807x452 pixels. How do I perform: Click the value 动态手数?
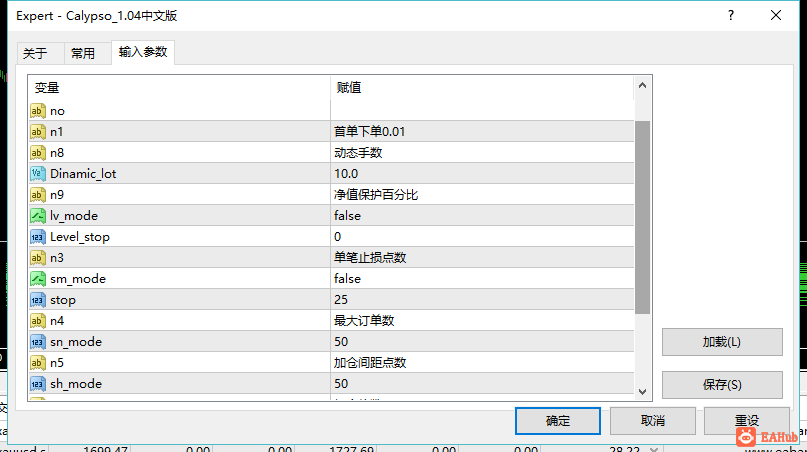click(x=358, y=153)
